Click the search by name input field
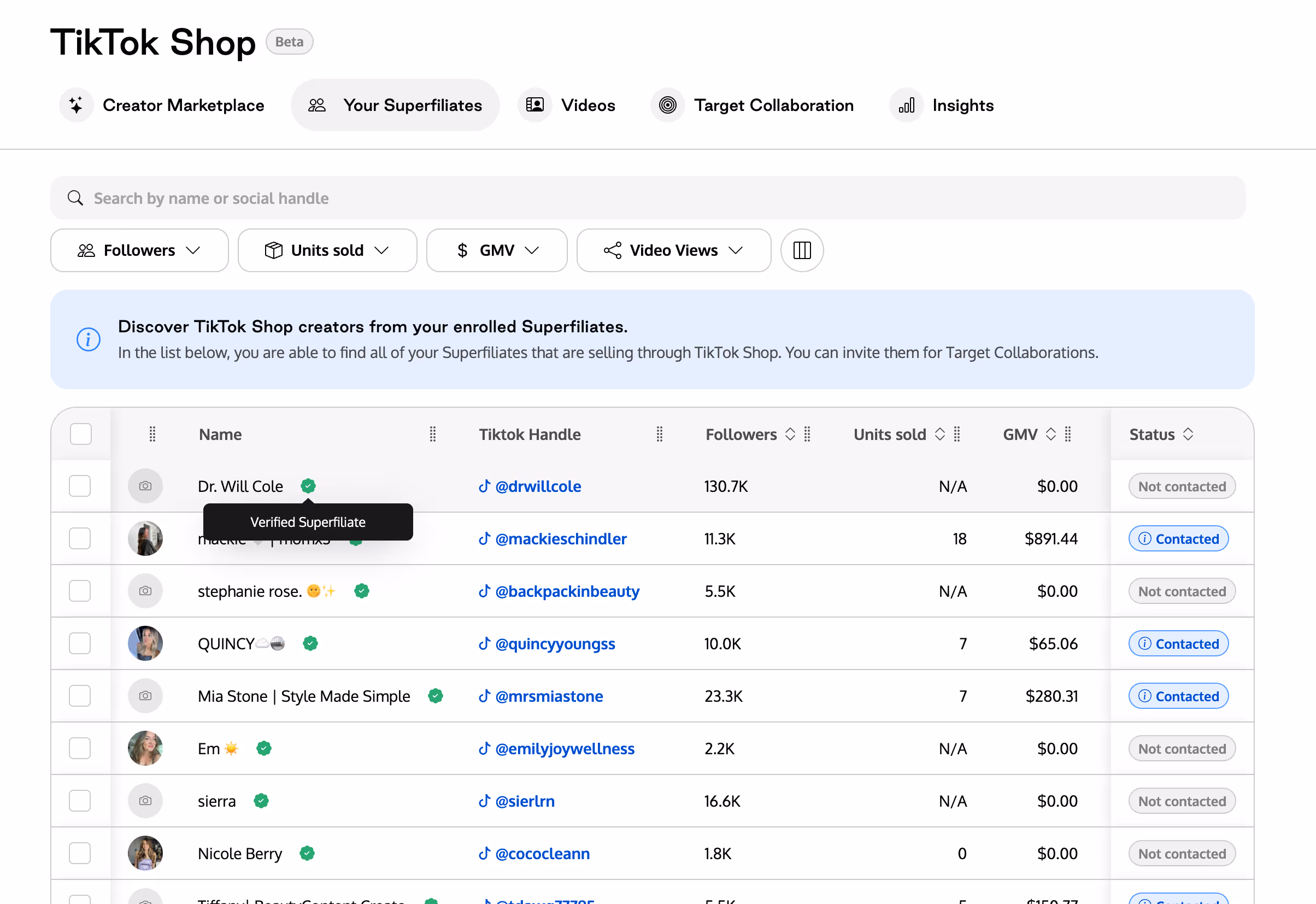The image size is (1316, 904). [x=648, y=198]
